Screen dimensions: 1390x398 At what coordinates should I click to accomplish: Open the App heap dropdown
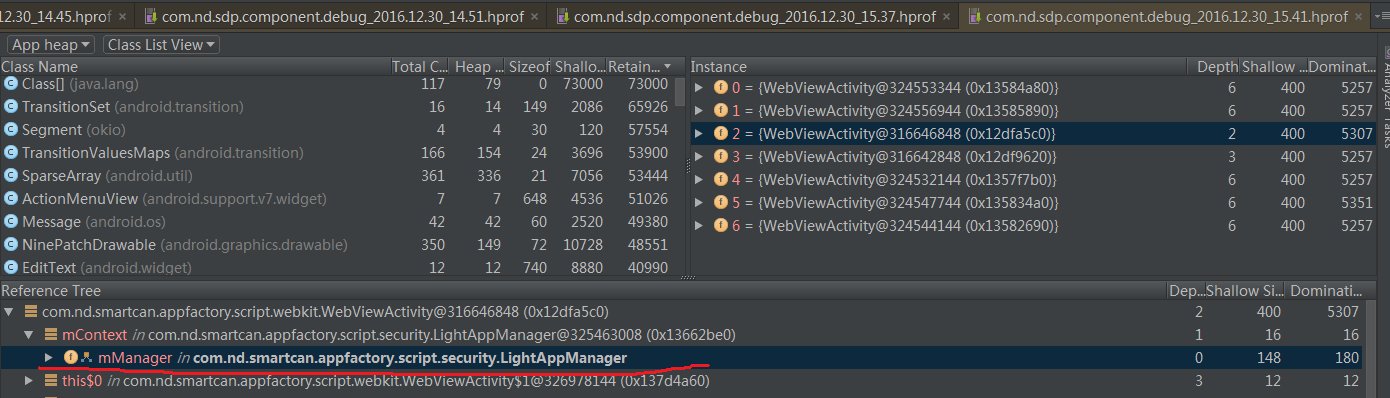coord(50,44)
